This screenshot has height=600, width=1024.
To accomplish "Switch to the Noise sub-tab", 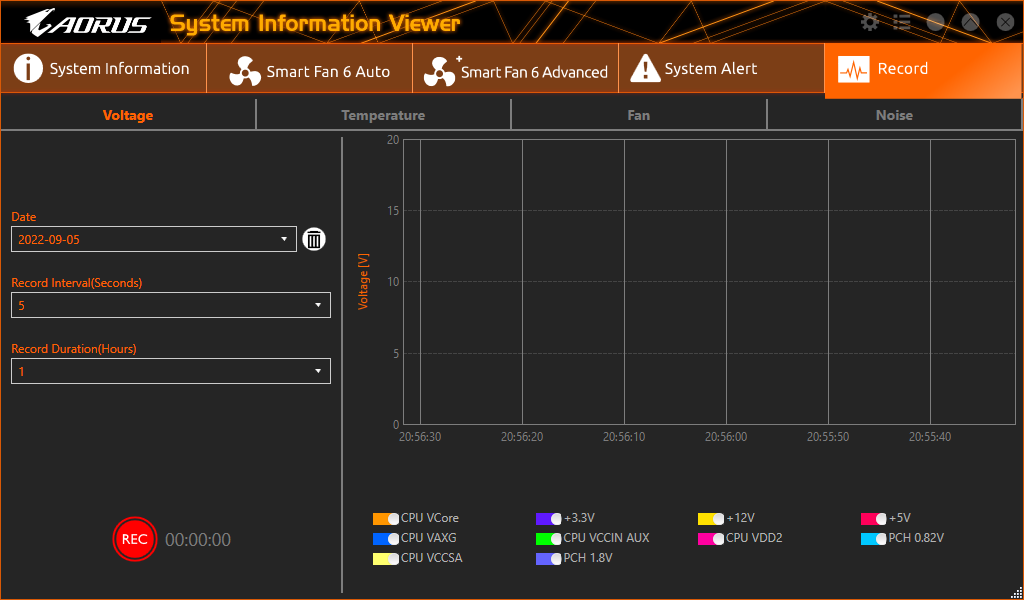I will point(894,115).
